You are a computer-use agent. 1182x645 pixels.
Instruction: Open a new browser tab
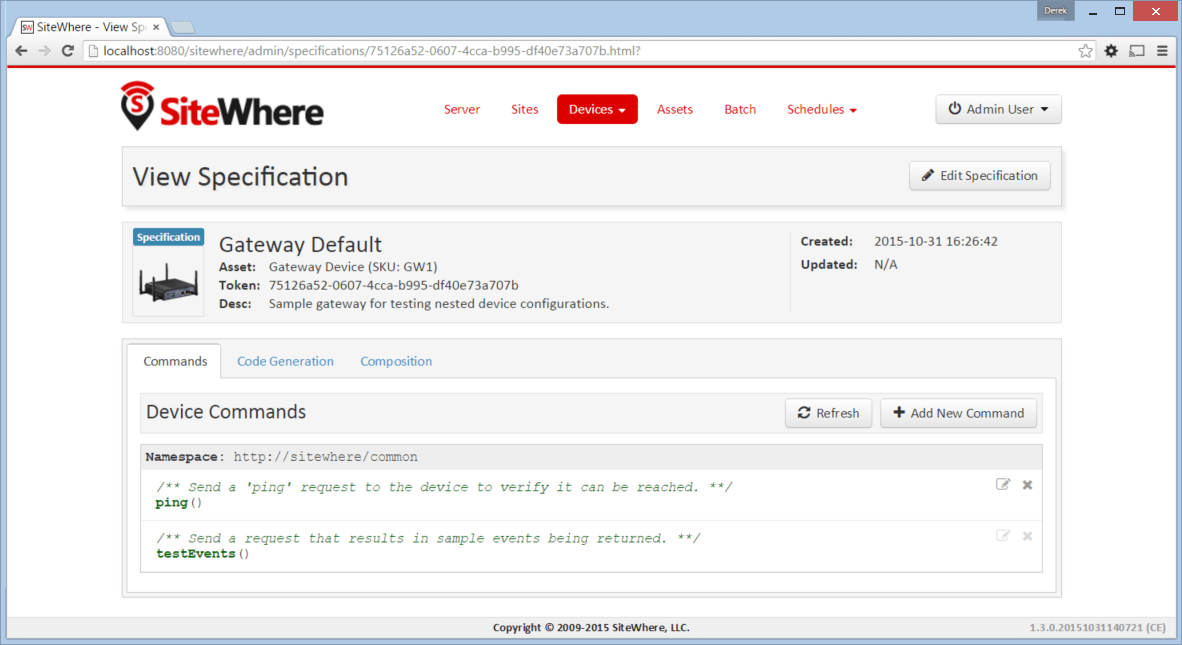182,27
